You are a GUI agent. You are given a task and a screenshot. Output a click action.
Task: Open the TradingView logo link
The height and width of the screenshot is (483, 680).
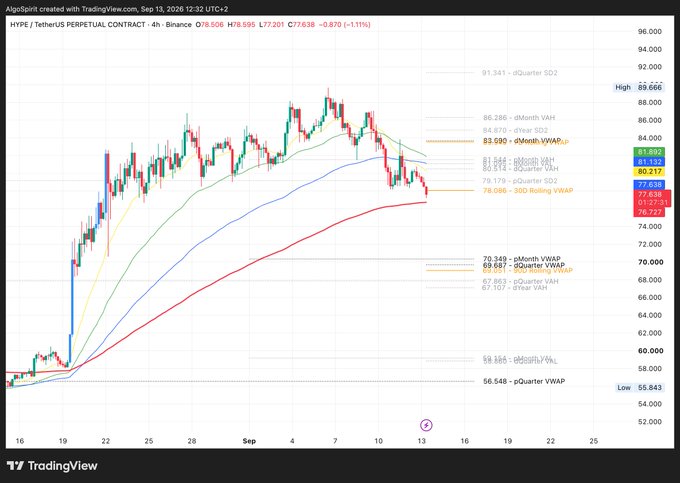pos(52,466)
